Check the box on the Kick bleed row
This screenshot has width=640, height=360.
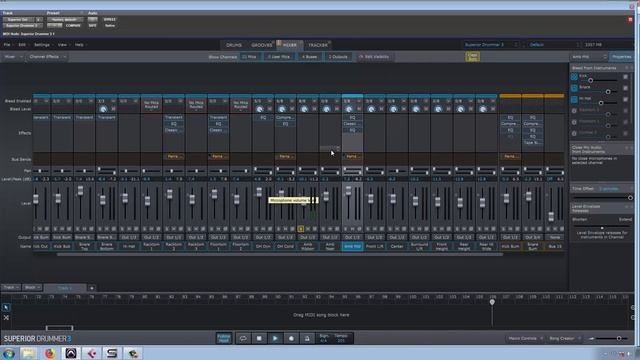point(625,77)
